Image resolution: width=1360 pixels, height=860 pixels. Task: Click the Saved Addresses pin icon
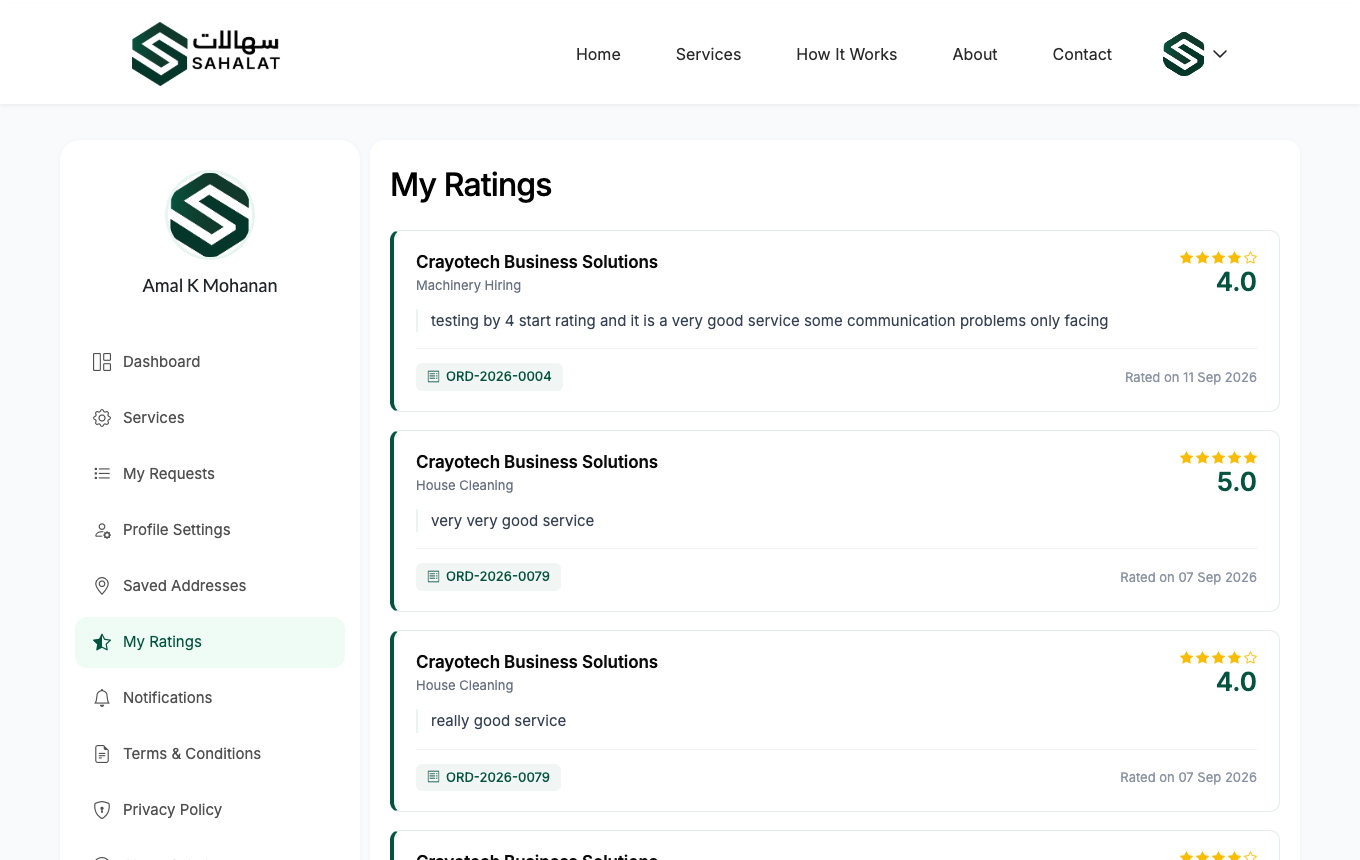point(102,586)
